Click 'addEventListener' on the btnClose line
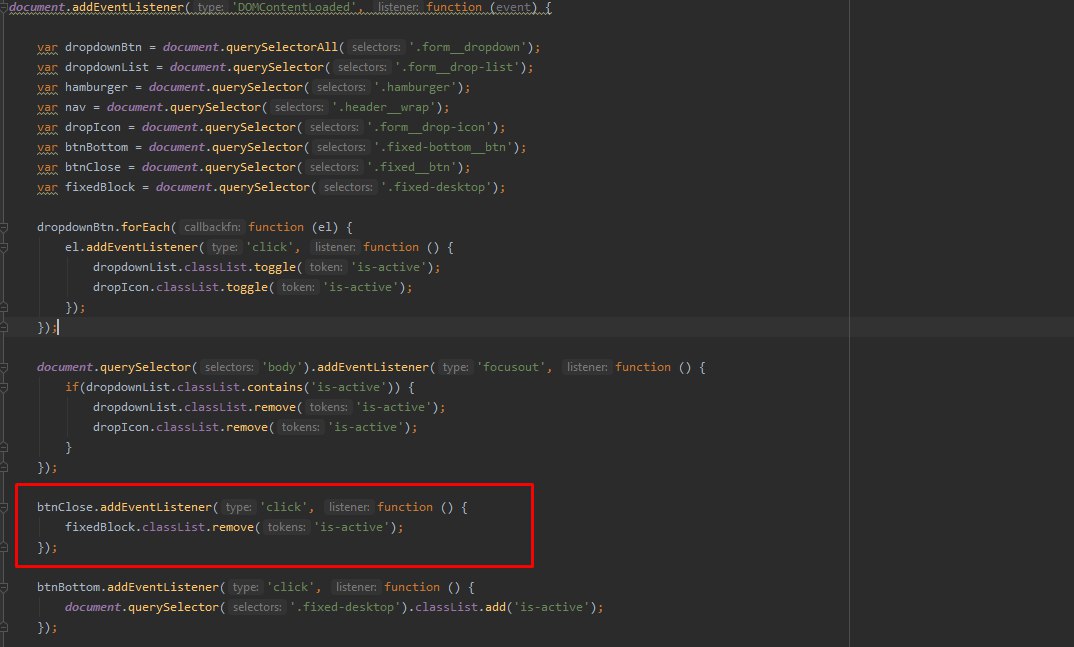 coord(156,507)
